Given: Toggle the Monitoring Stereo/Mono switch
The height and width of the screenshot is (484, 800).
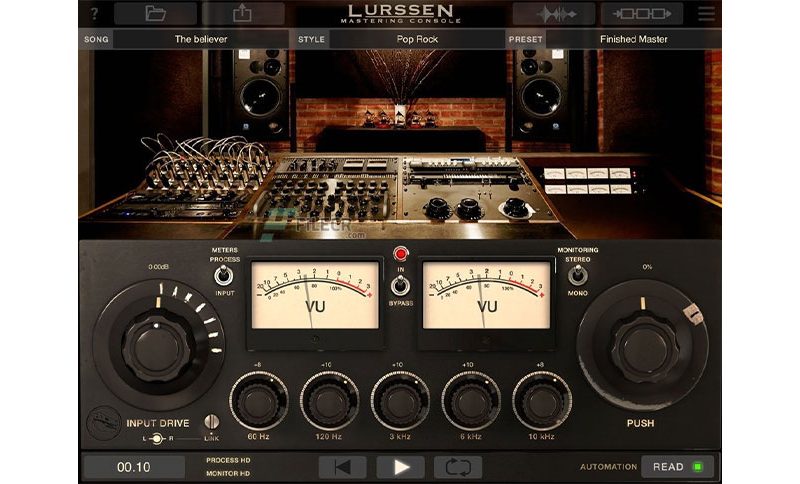Looking at the screenshot, I should click(578, 276).
